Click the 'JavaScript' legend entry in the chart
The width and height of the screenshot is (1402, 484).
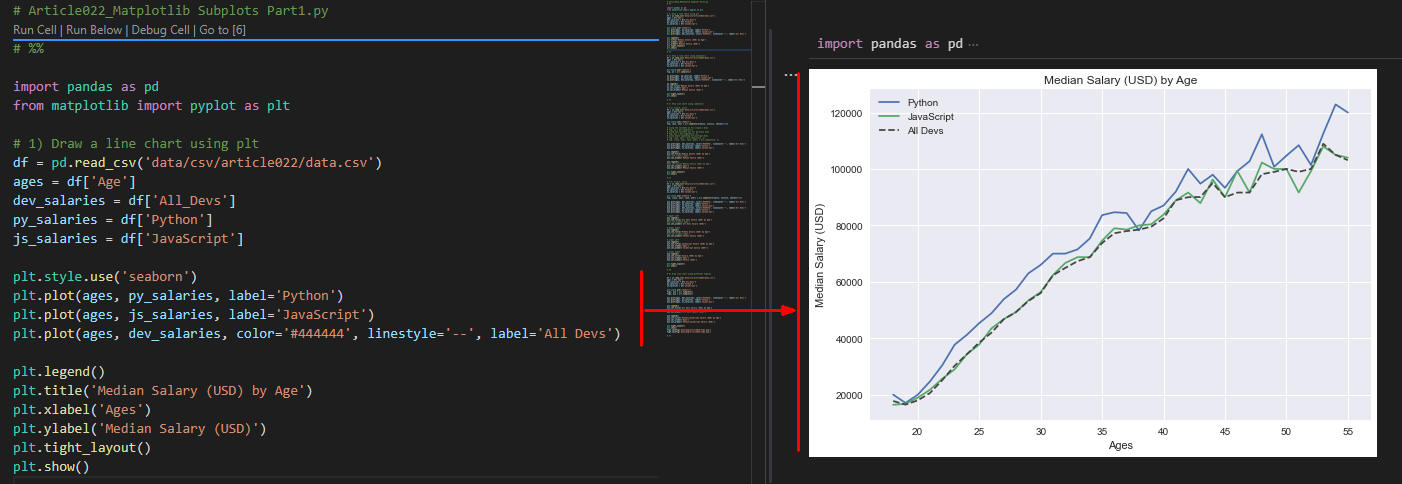pos(916,116)
